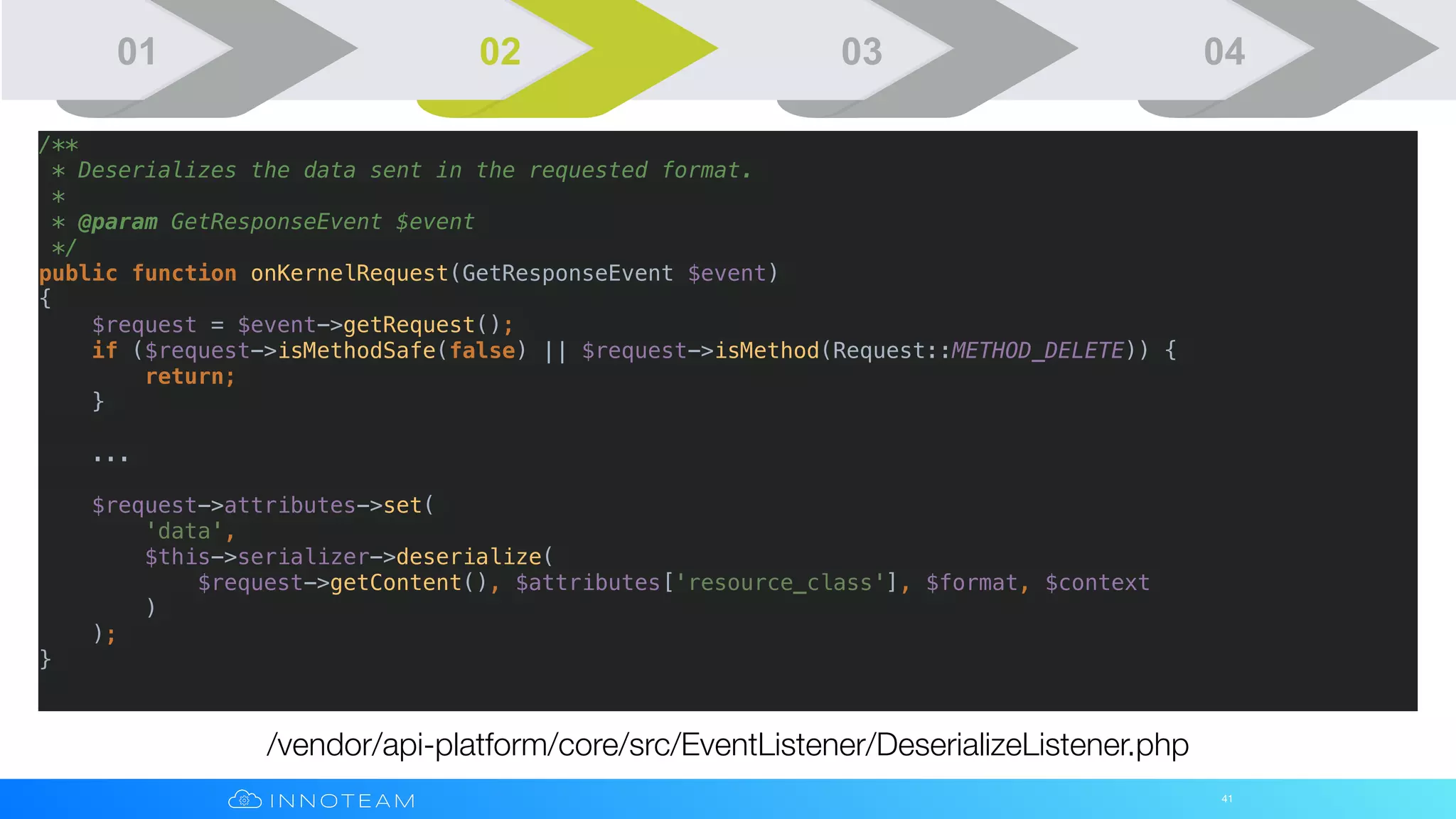This screenshot has height=819, width=1456.
Task: Click the $request->attributes->set( line
Action: [x=262, y=505]
